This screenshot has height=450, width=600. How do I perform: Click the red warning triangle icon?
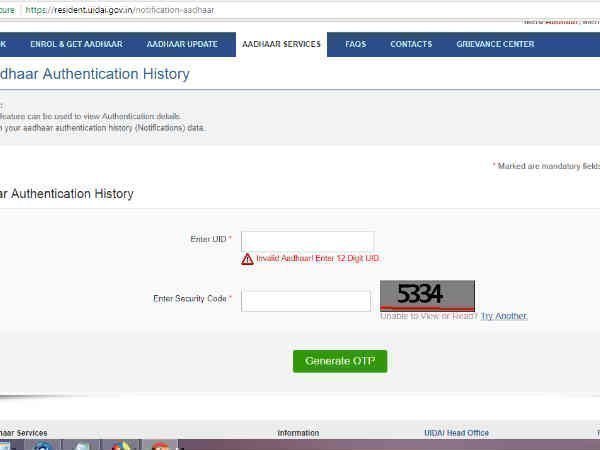click(x=247, y=259)
